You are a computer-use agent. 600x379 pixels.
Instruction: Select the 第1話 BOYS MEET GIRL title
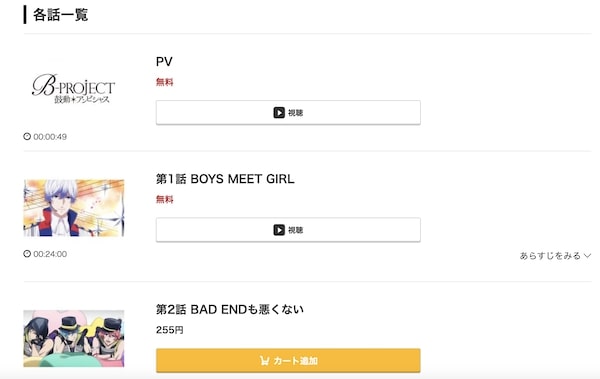(225, 179)
